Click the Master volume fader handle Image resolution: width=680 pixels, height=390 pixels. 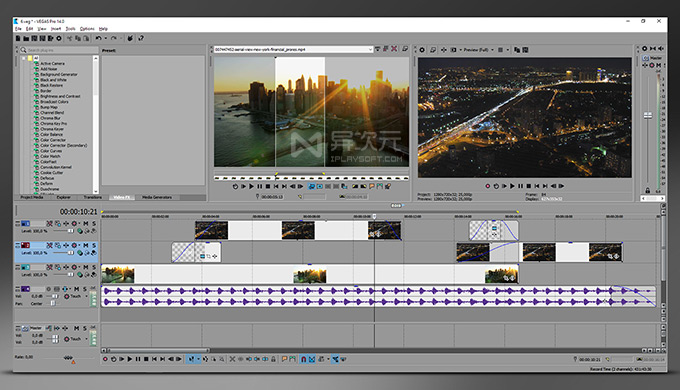click(x=647, y=115)
